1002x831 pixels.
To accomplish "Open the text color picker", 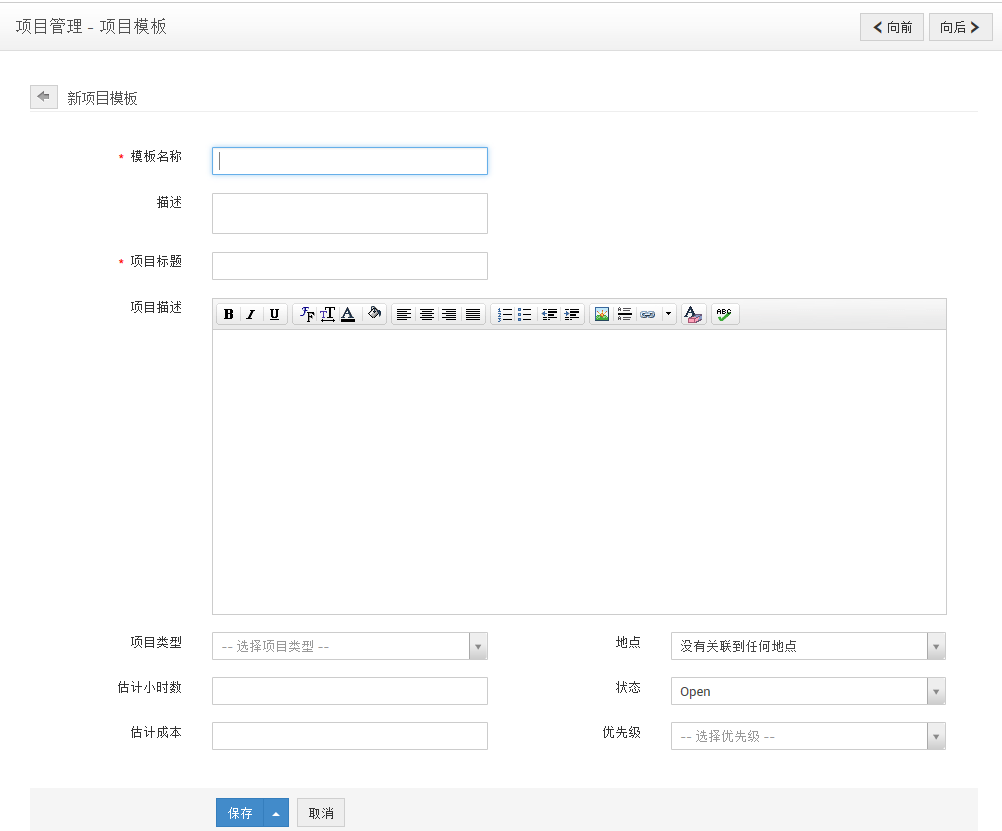I will (348, 314).
